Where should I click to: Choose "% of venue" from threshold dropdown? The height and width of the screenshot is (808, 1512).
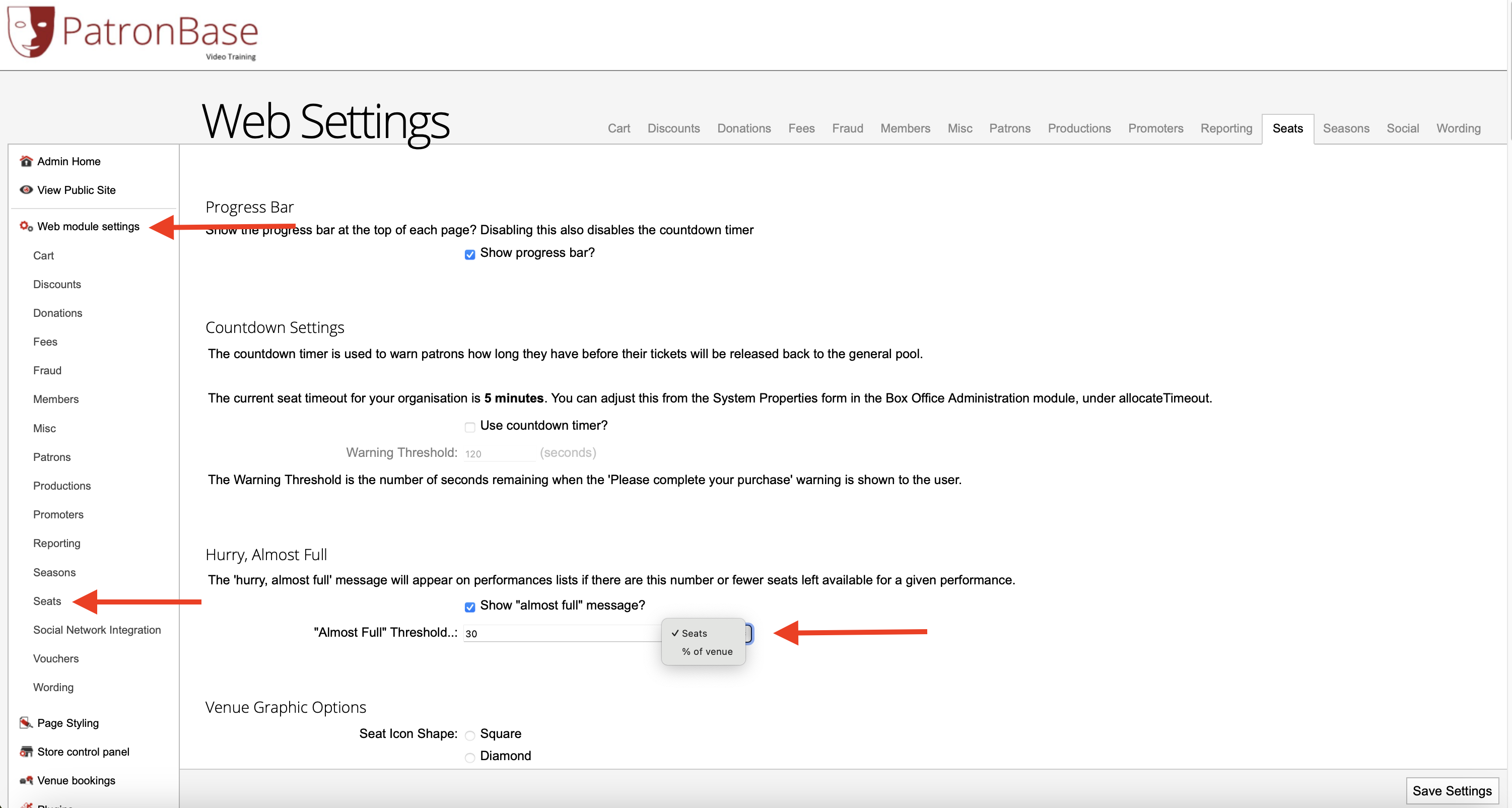click(707, 651)
